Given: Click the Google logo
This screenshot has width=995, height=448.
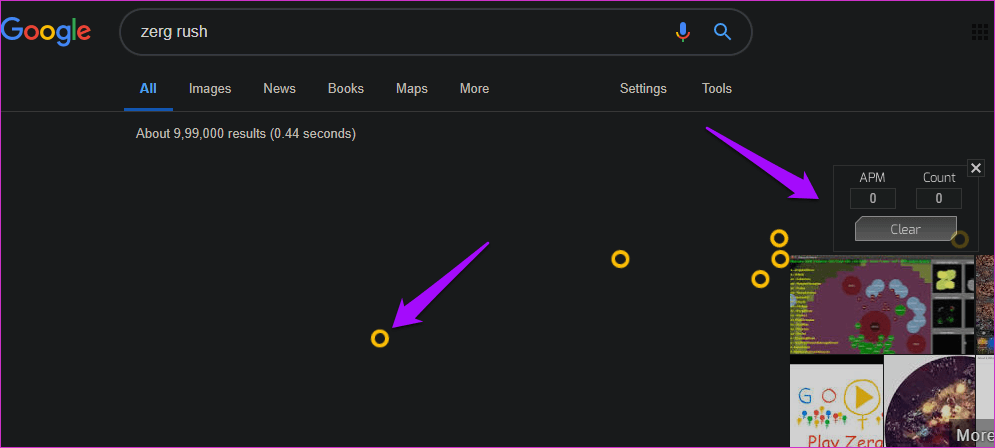Looking at the screenshot, I should click(x=46, y=31).
